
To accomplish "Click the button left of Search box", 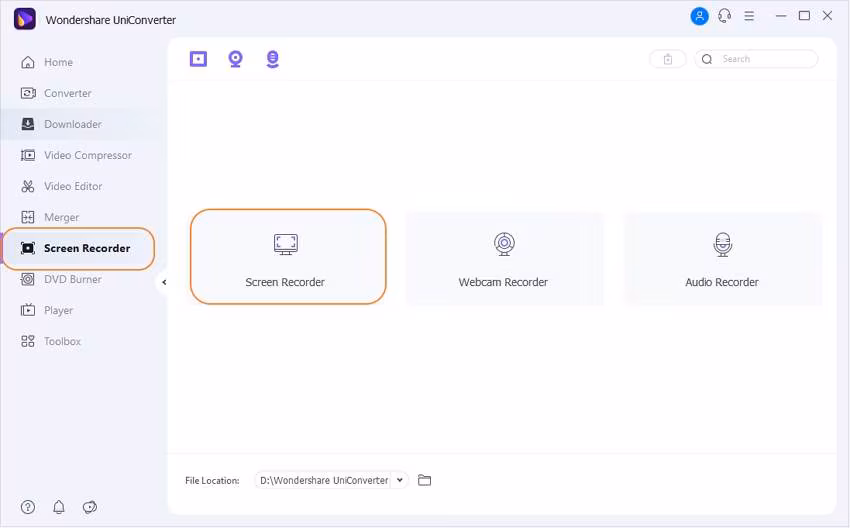I will pos(668,59).
